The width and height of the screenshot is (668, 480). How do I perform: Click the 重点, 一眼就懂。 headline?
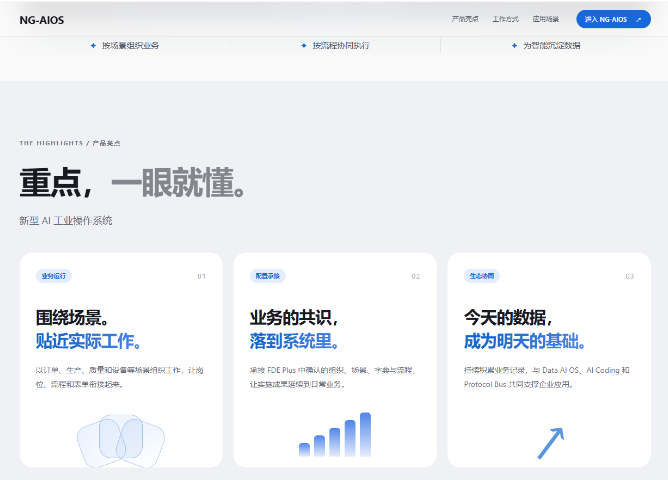tap(132, 182)
